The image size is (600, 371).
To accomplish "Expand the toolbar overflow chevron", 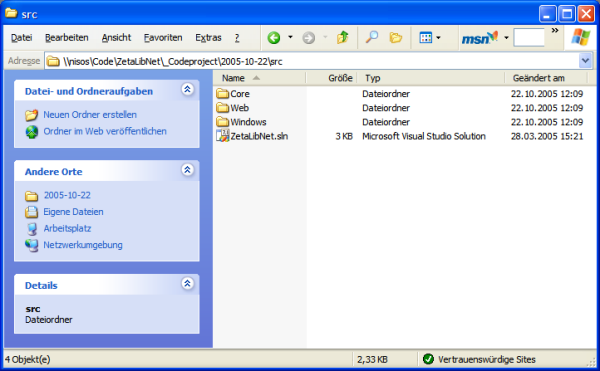I will coord(555,31).
